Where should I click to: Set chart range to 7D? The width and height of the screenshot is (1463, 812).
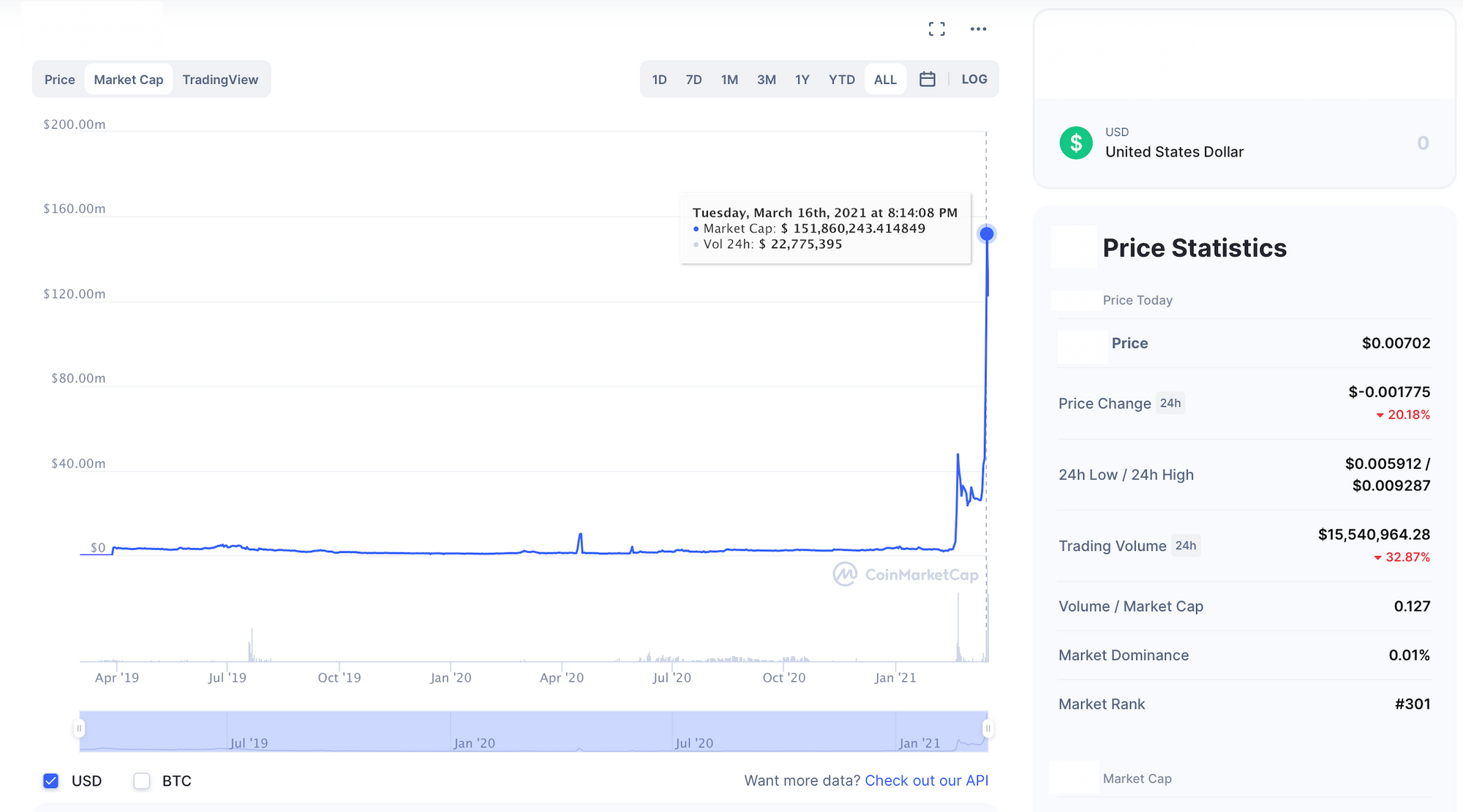(693, 80)
